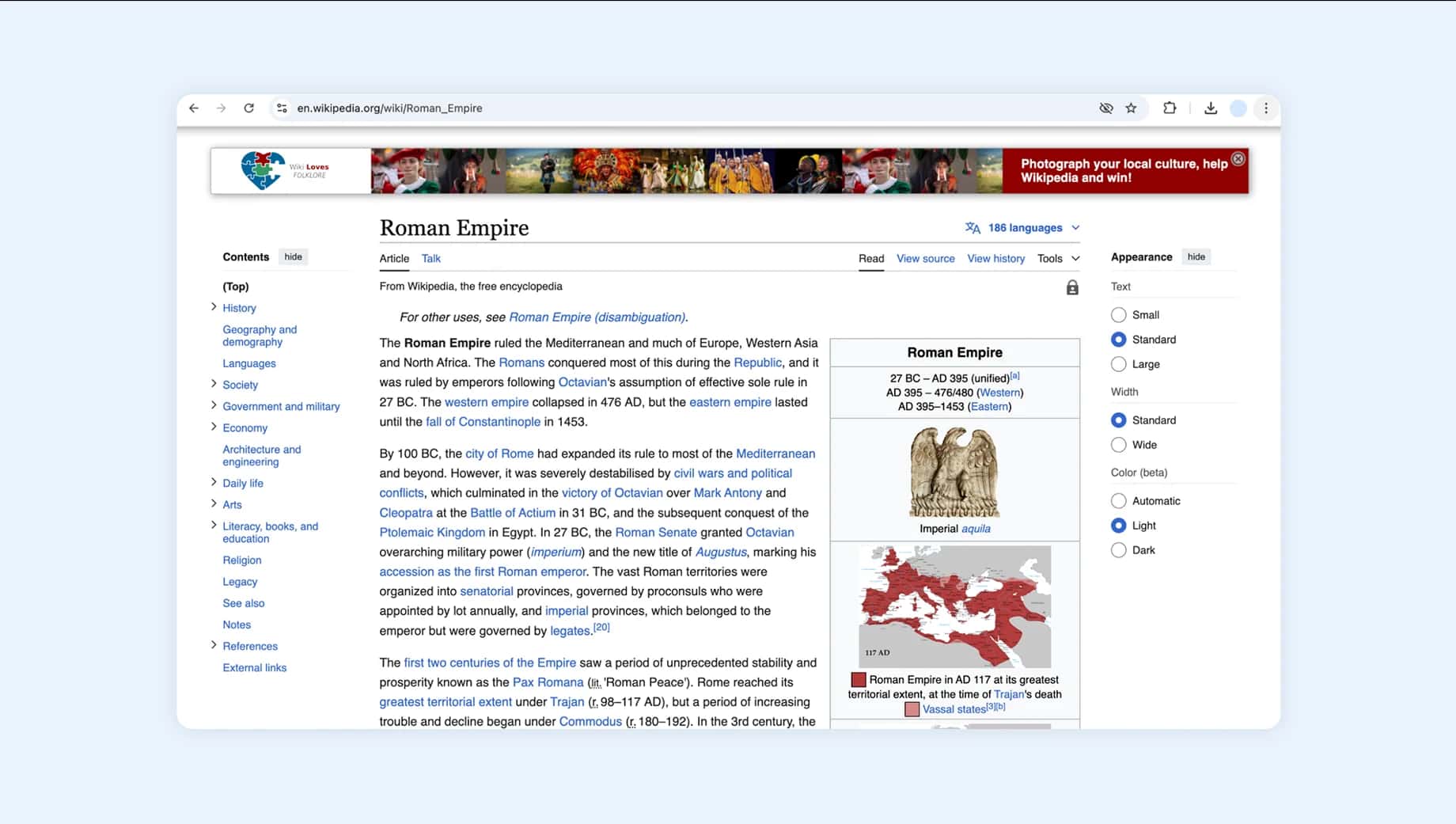Select Small text size

click(x=1118, y=315)
